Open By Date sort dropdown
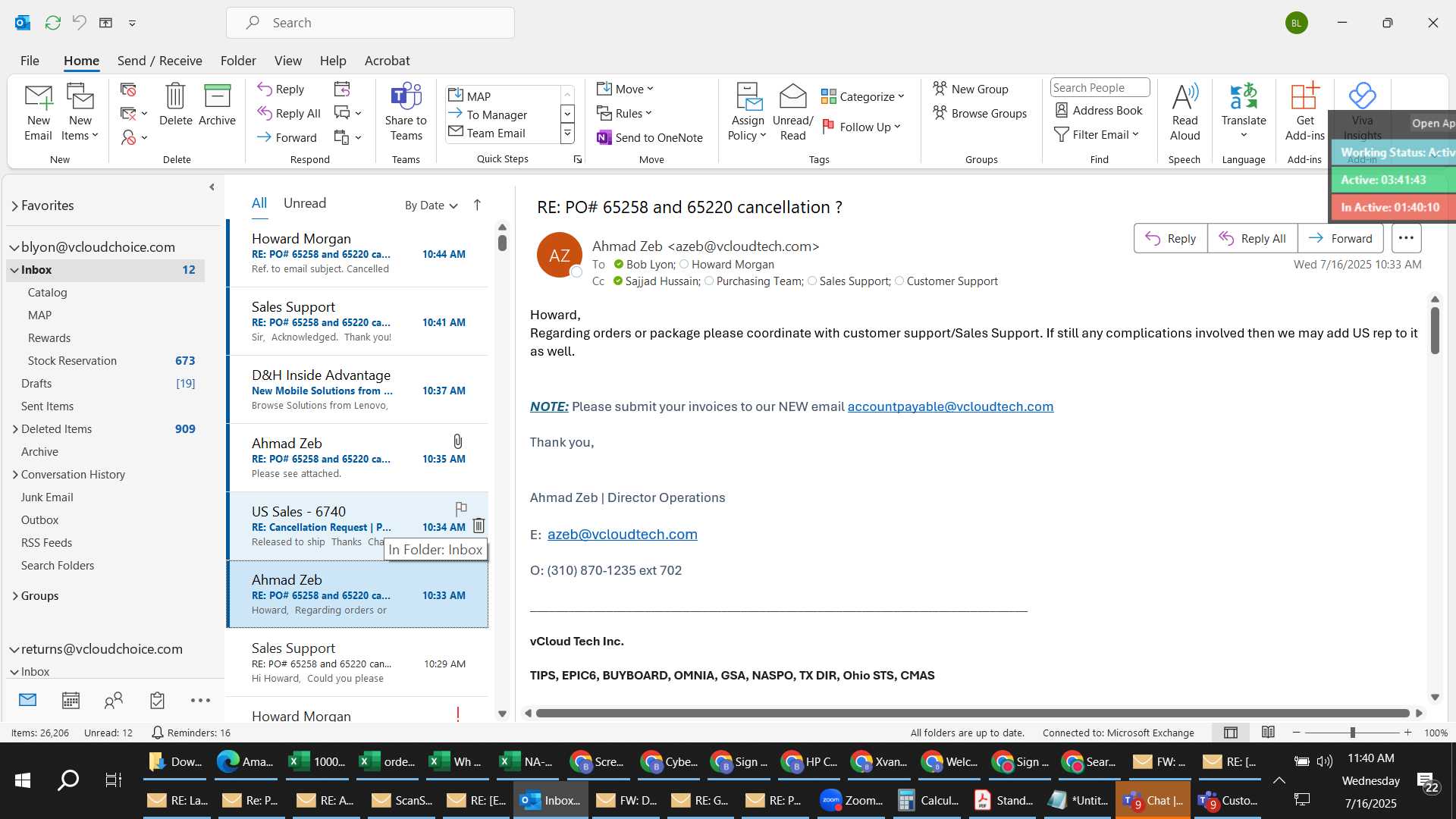The width and height of the screenshot is (1456, 819). (431, 206)
